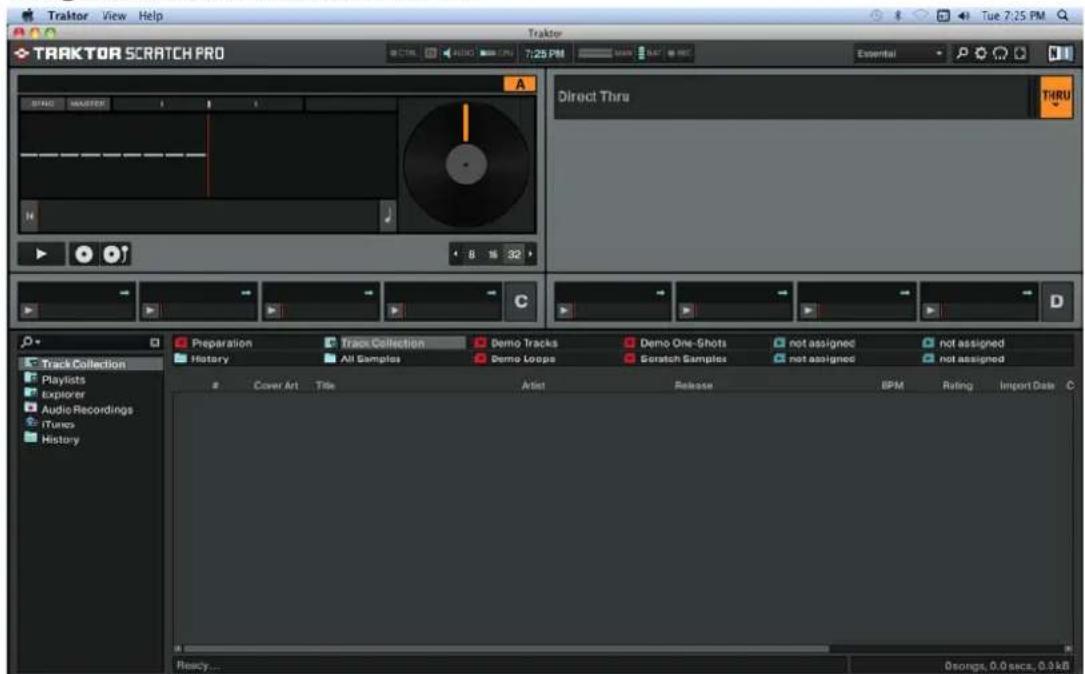This screenshot has width=1085, height=674.
Task: Play the first sample slot in deck C
Action: [28, 311]
